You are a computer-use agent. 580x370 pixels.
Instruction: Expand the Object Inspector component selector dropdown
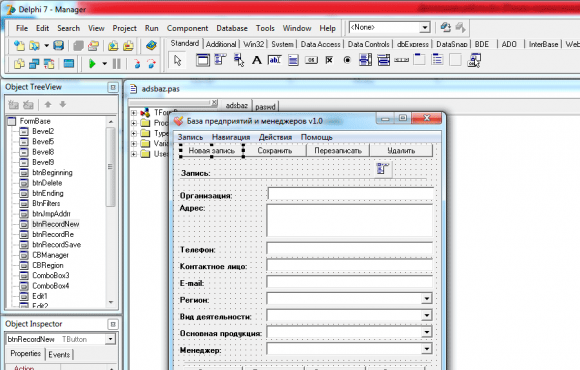click(x=110, y=339)
